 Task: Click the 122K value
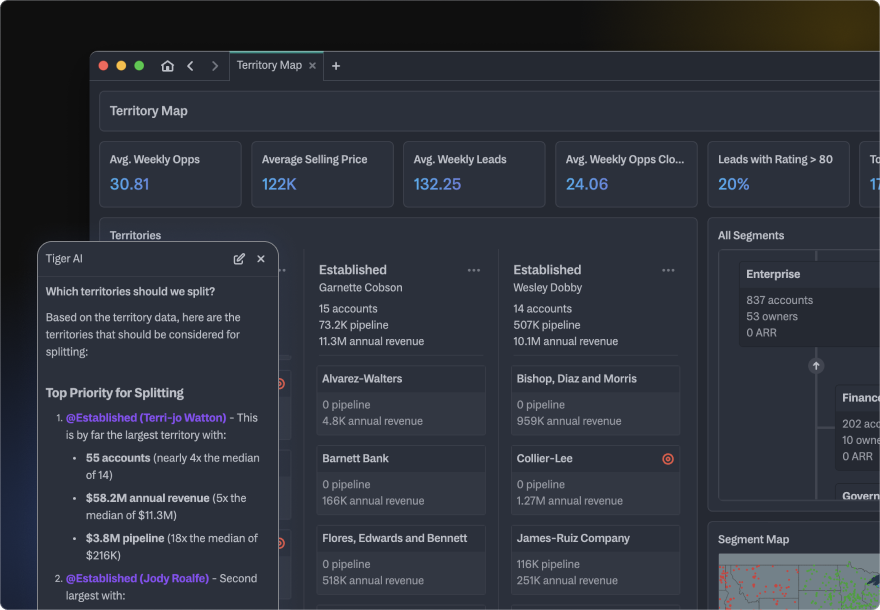tap(279, 184)
